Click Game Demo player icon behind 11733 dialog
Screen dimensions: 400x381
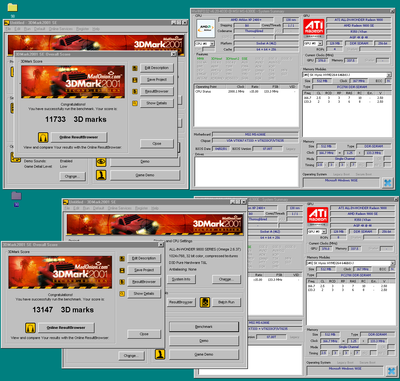click(x=101, y=175)
